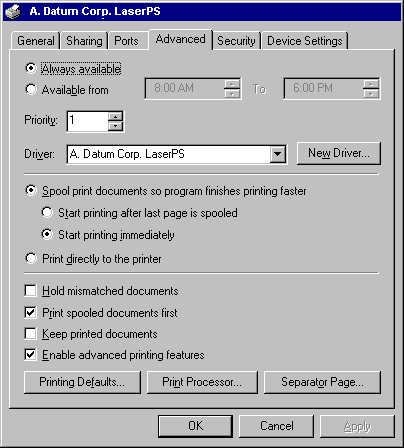The image size is (404, 448).
Task: Check Keep printed documents
Action: pyautogui.click(x=31, y=334)
